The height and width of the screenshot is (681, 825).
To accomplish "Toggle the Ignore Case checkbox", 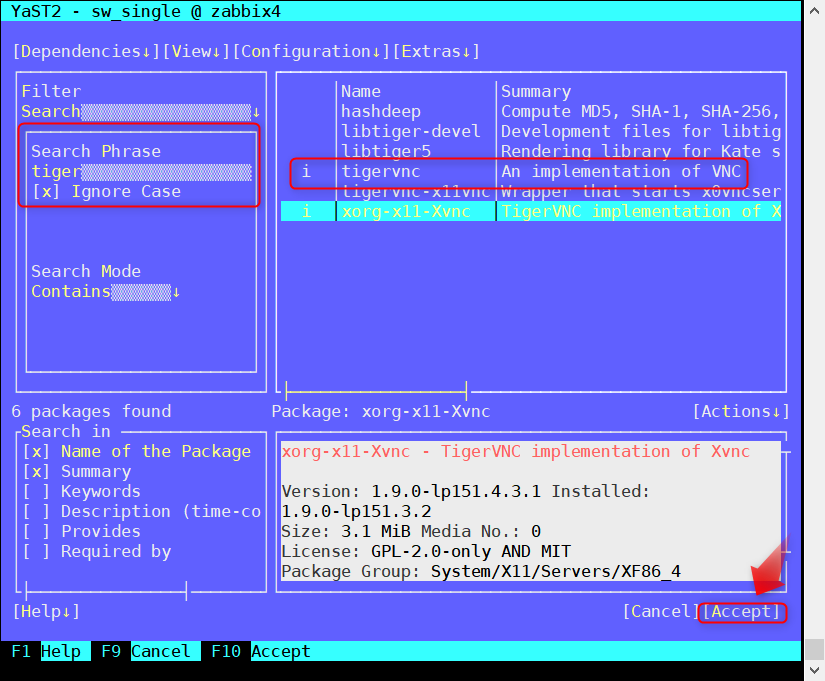I will [106, 192].
